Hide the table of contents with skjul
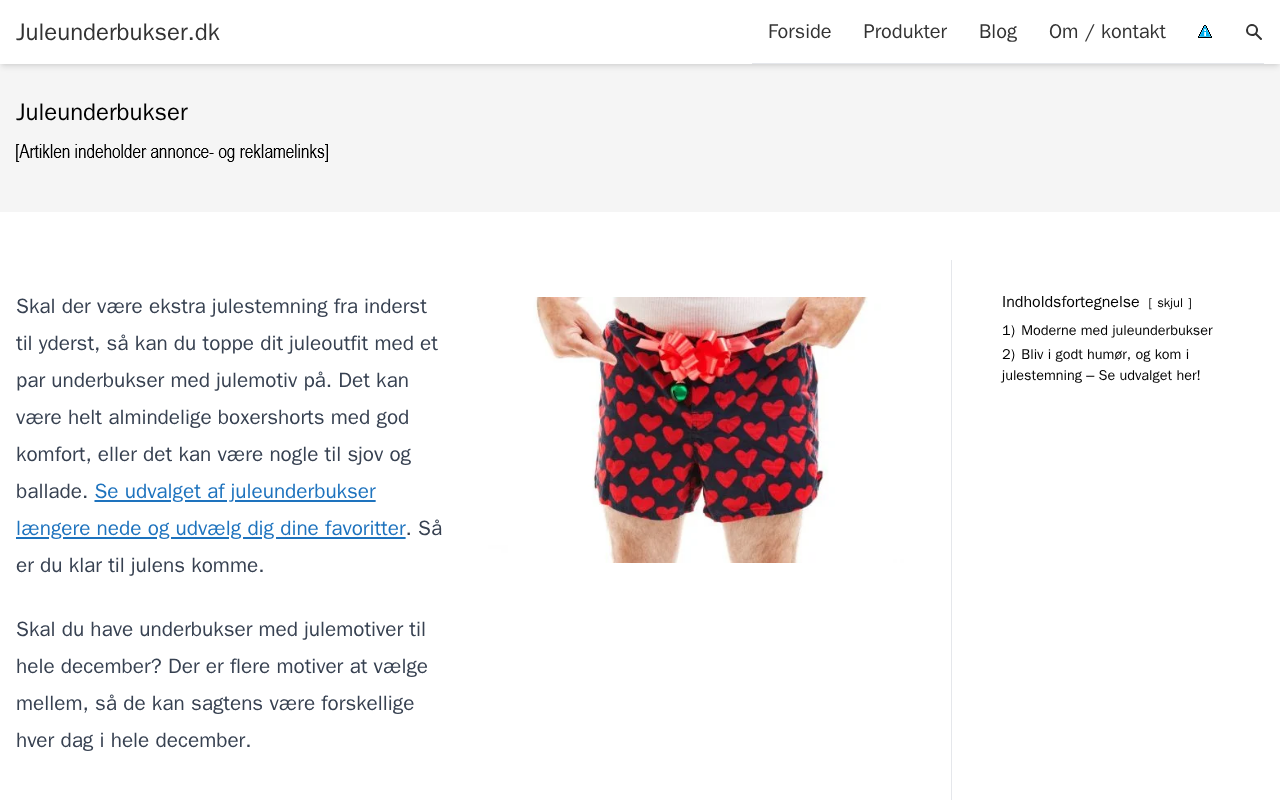 click(1170, 303)
